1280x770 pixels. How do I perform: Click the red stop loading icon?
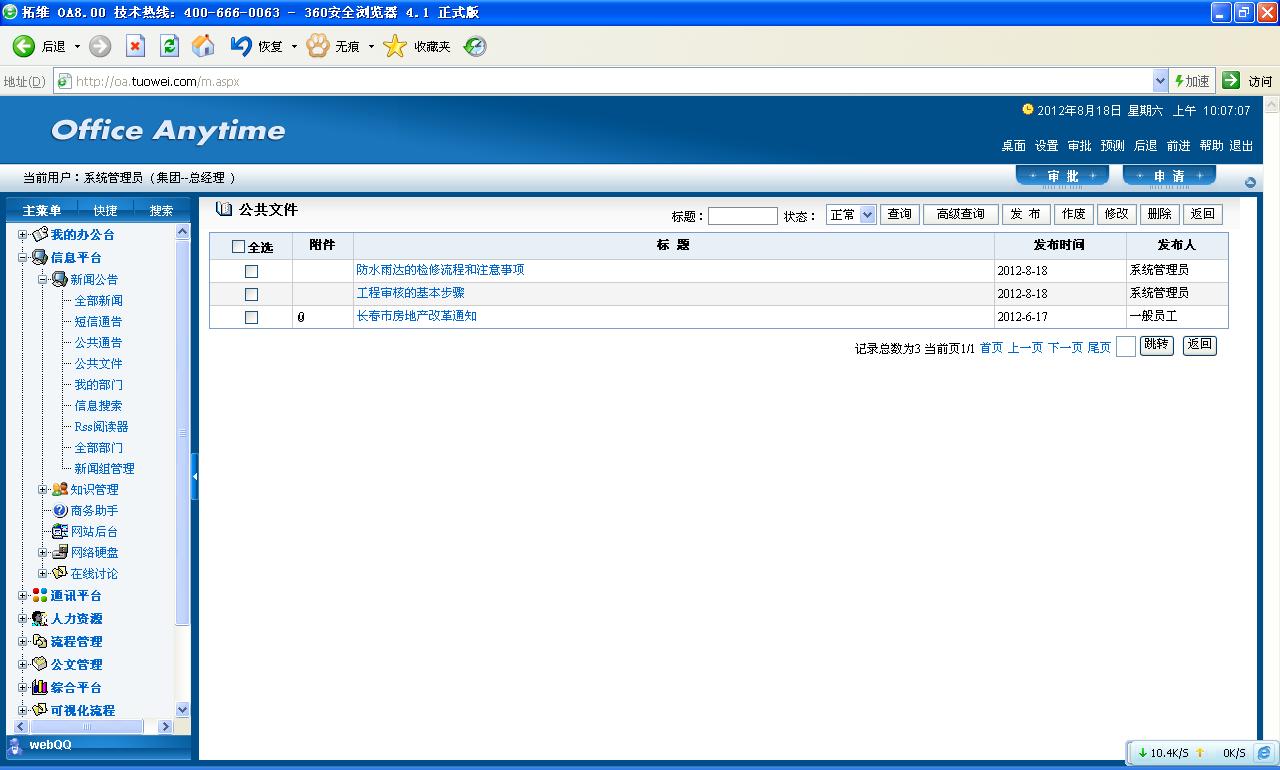[135, 46]
